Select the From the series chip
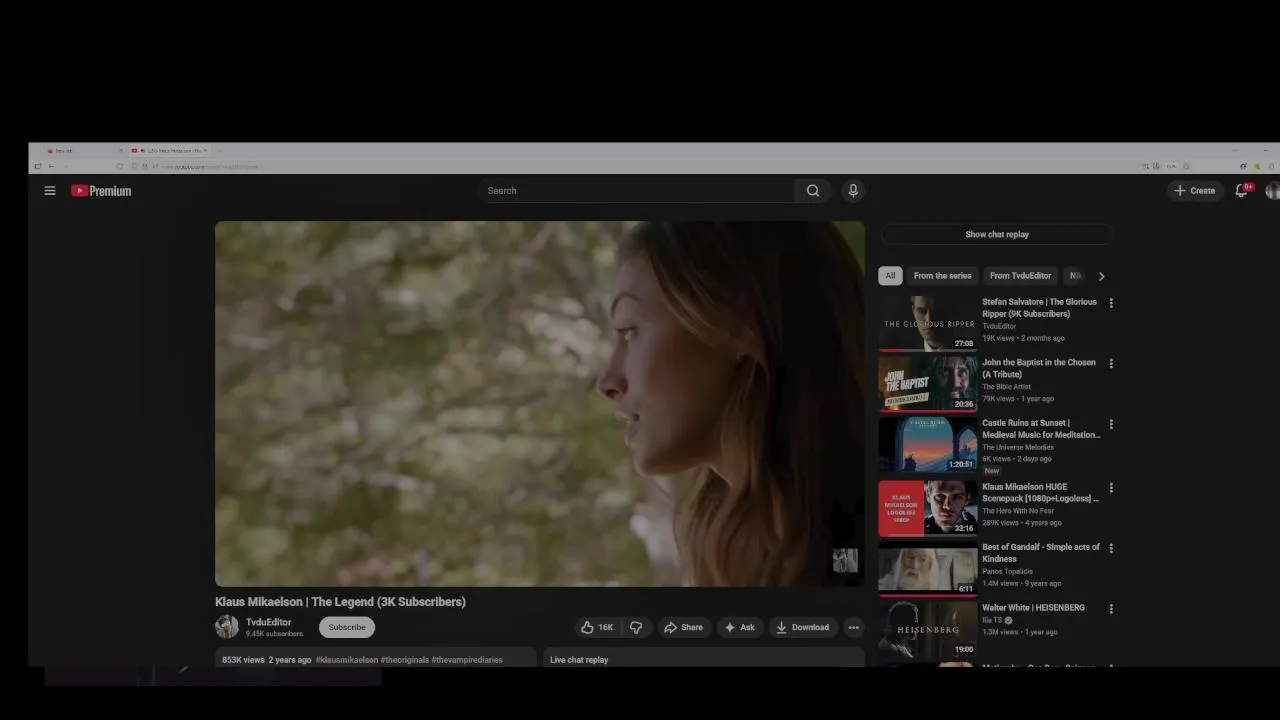The height and width of the screenshot is (720, 1280). pos(942,276)
